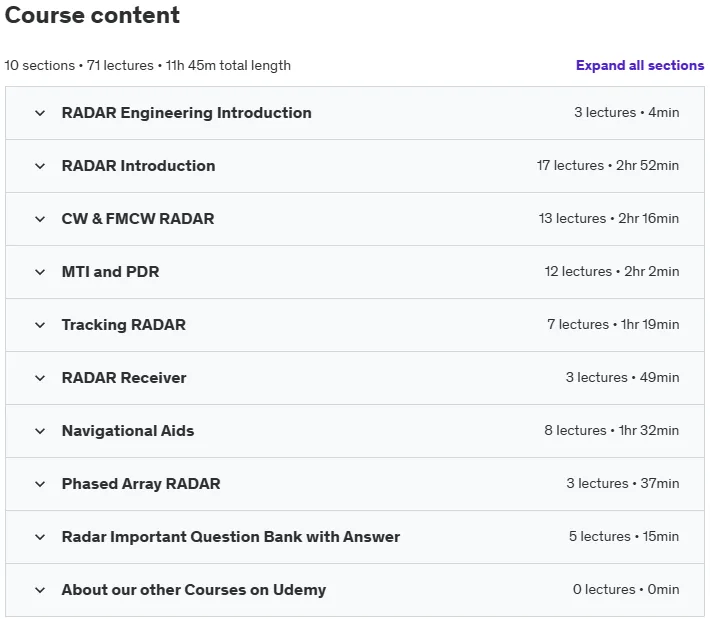The width and height of the screenshot is (710, 619).
Task: Select the Tracking RADAR section heading
Action: [x=124, y=325]
